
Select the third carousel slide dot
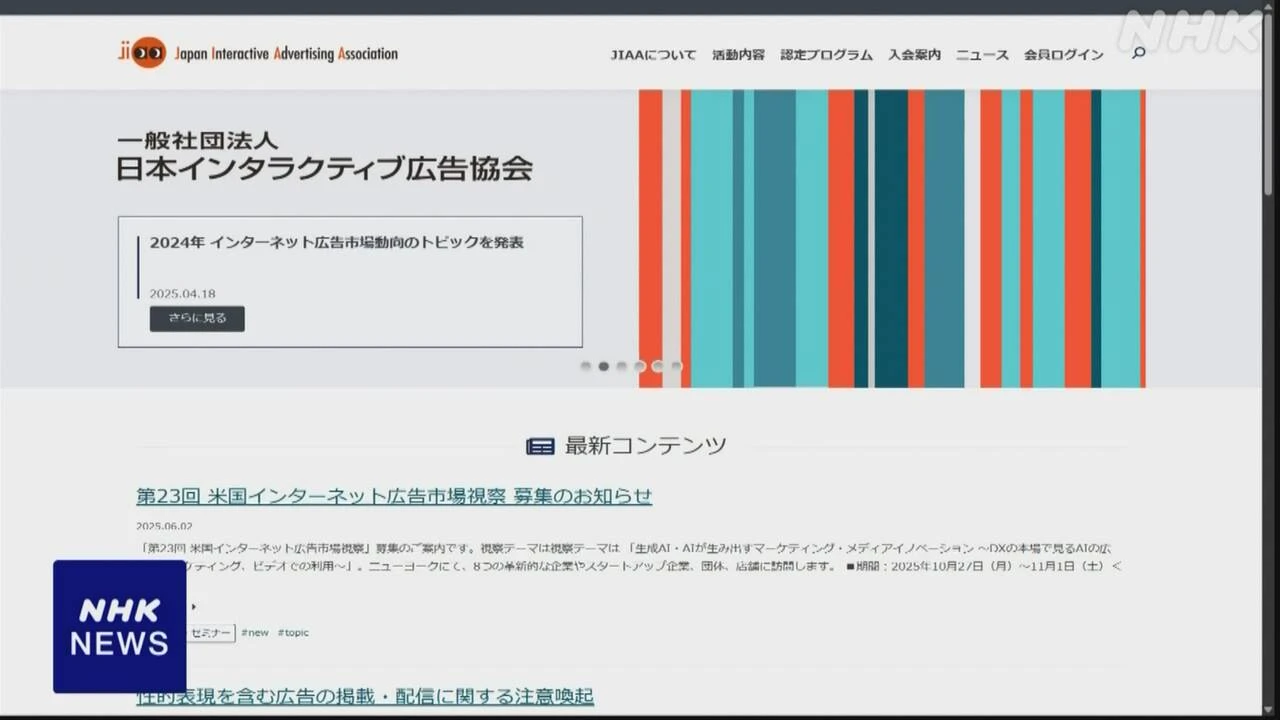pyautogui.click(x=622, y=366)
